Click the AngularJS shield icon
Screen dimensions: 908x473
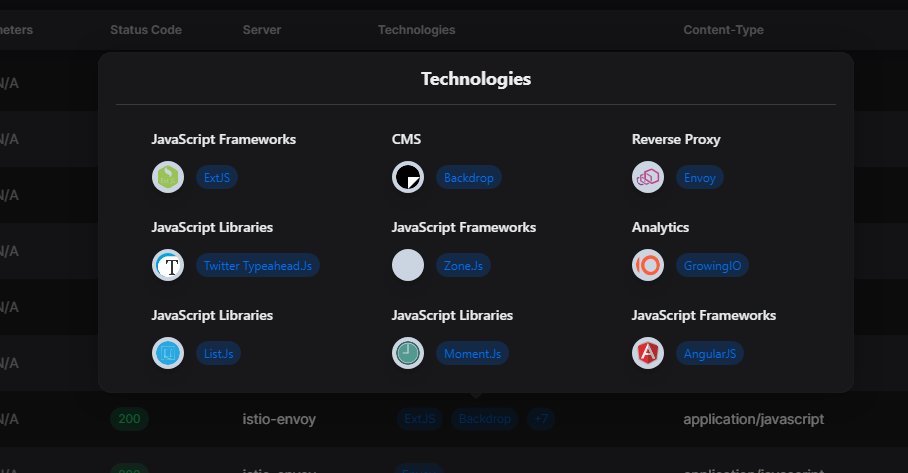coord(648,353)
